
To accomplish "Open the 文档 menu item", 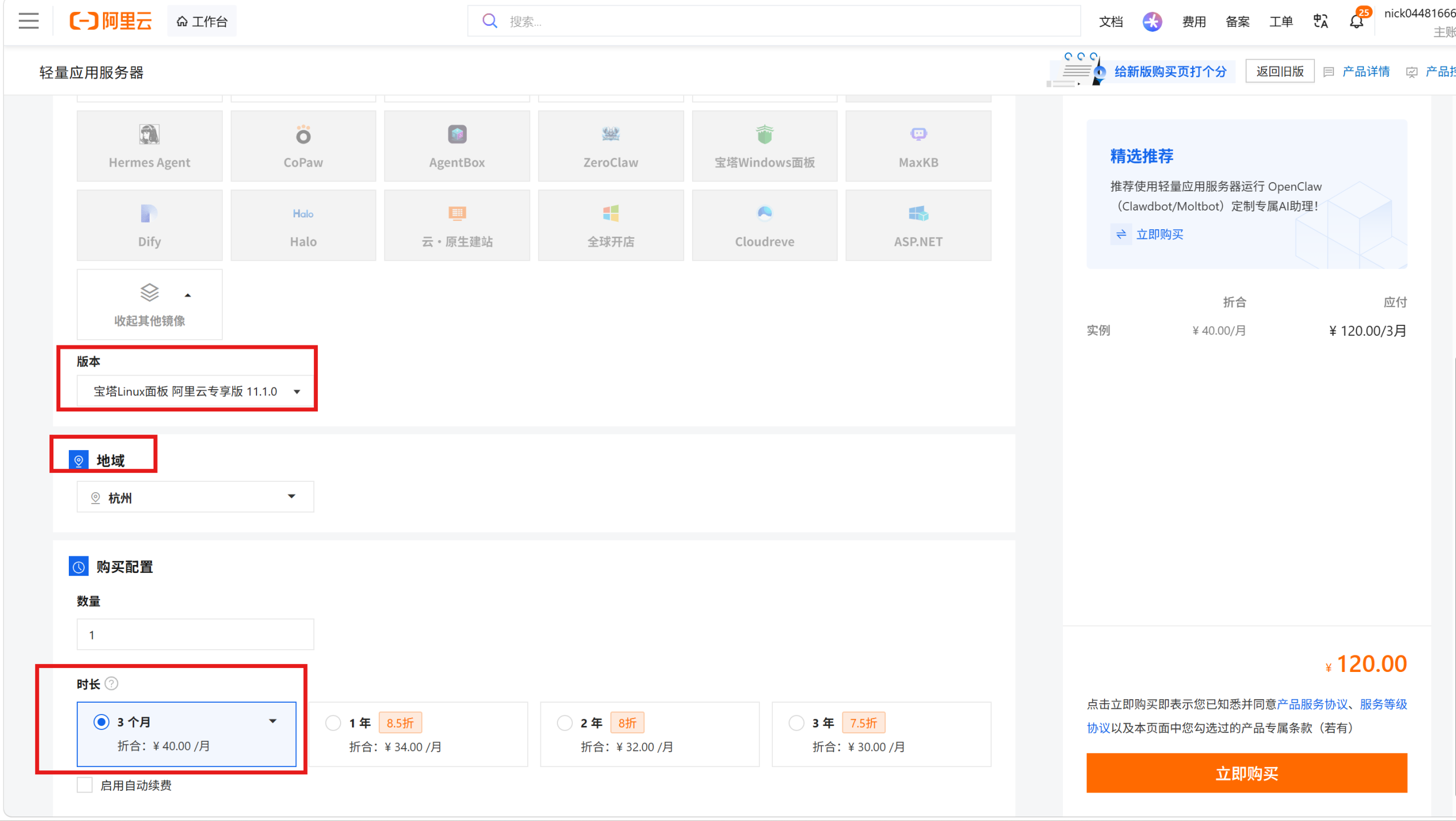I will pos(1111,22).
